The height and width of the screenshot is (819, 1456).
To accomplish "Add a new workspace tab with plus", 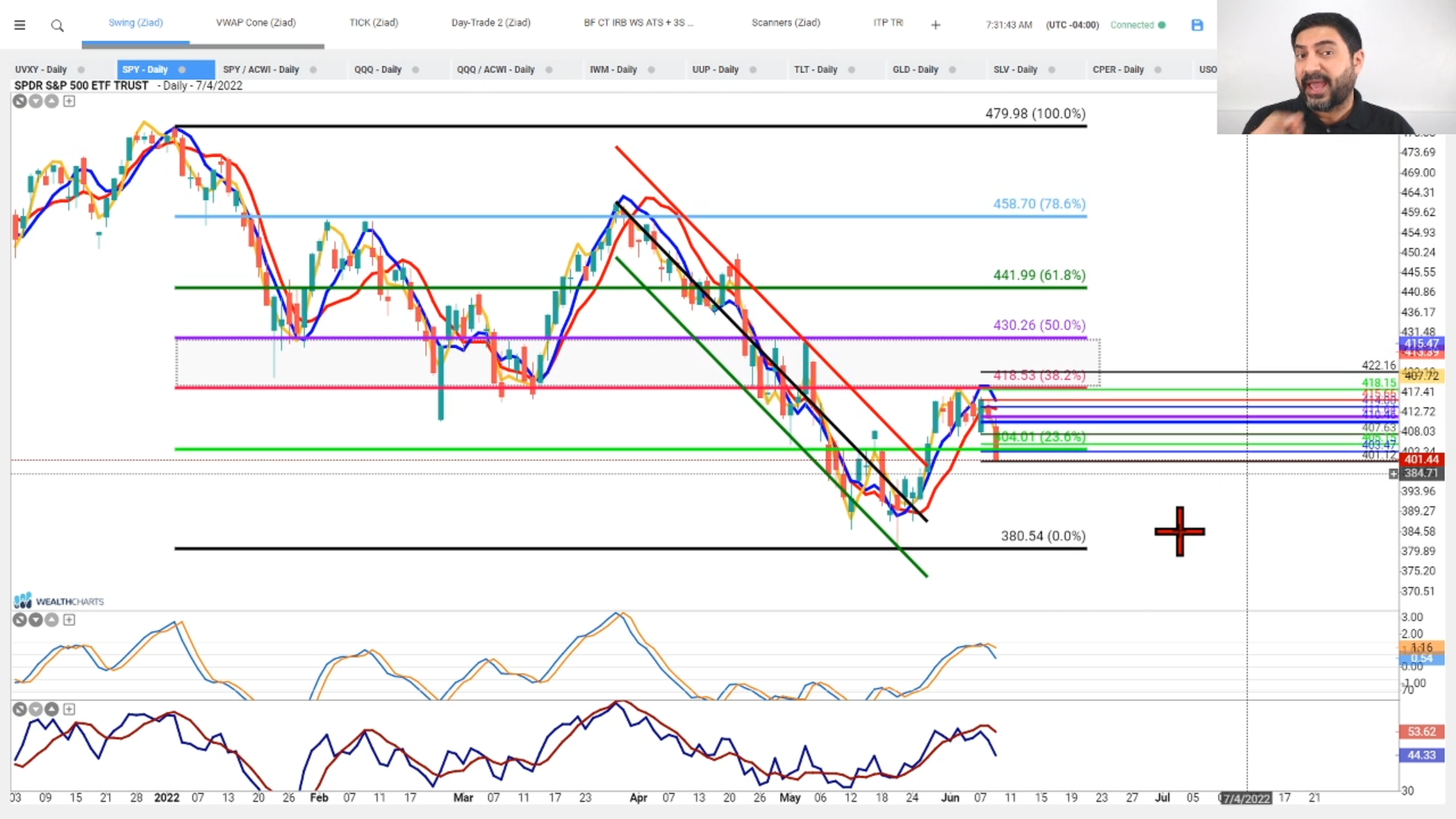I will 936,25.
